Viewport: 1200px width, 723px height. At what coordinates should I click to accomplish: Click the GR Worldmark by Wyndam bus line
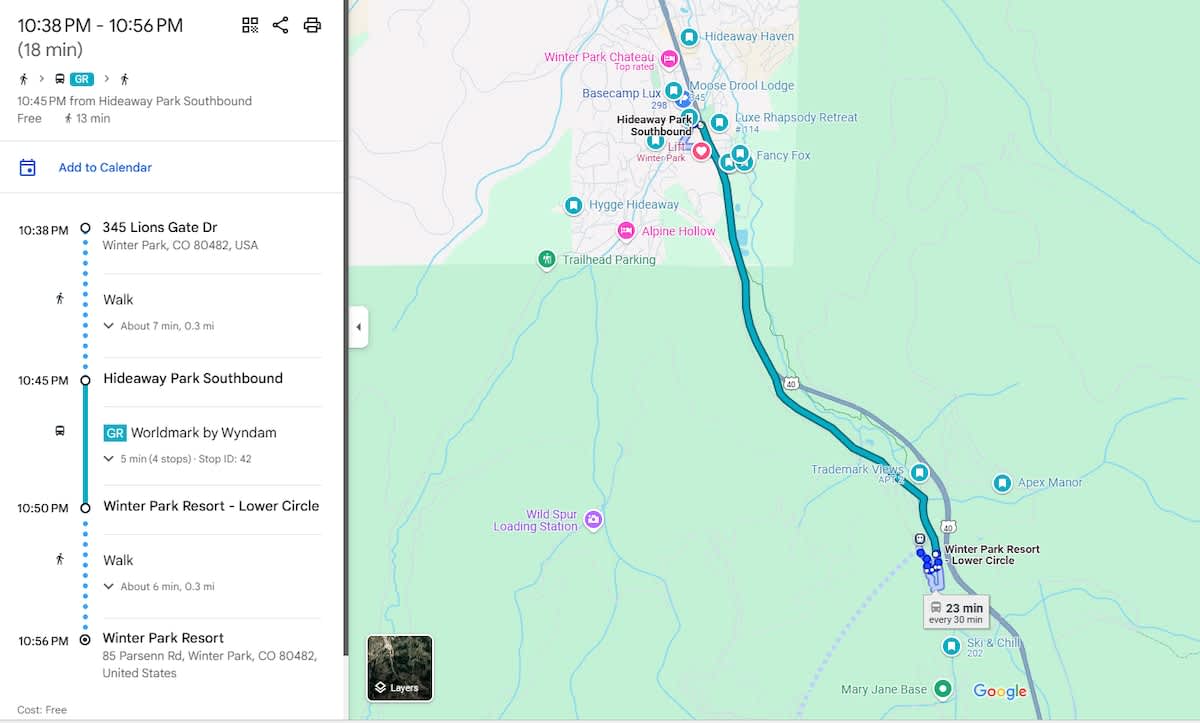[x=190, y=433]
